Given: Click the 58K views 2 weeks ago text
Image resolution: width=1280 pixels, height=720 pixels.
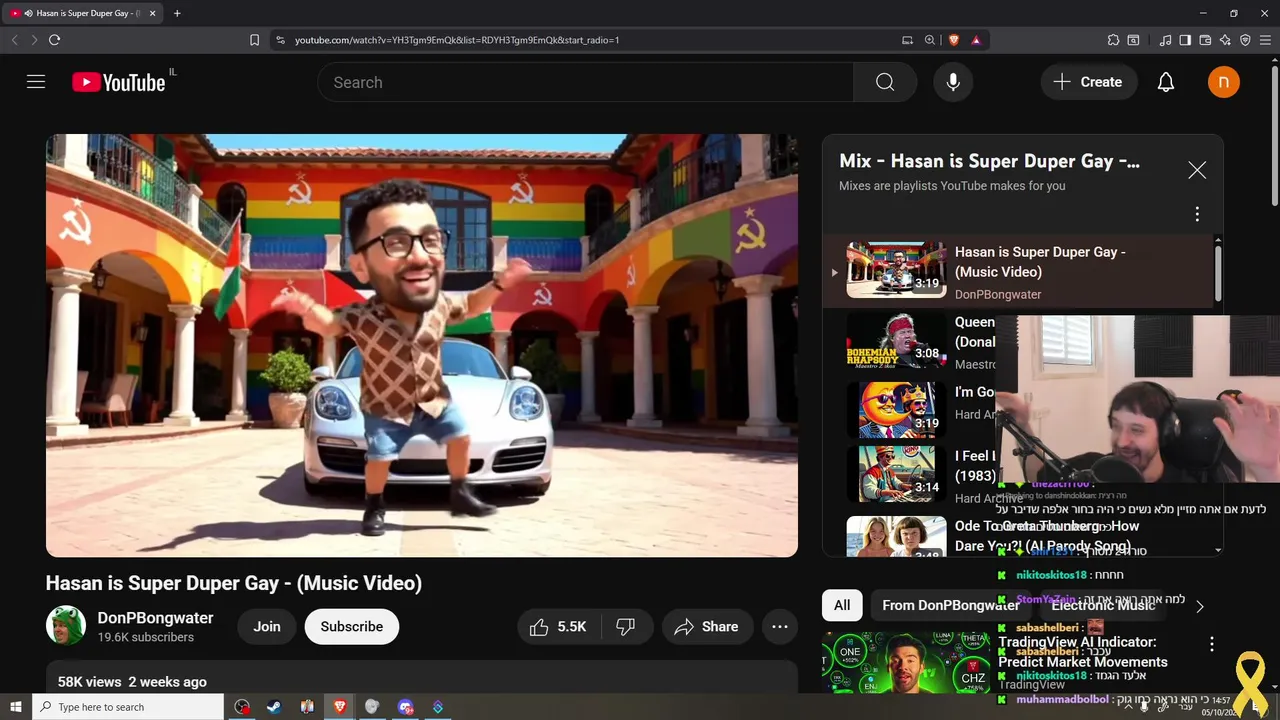Looking at the screenshot, I should click(132, 682).
